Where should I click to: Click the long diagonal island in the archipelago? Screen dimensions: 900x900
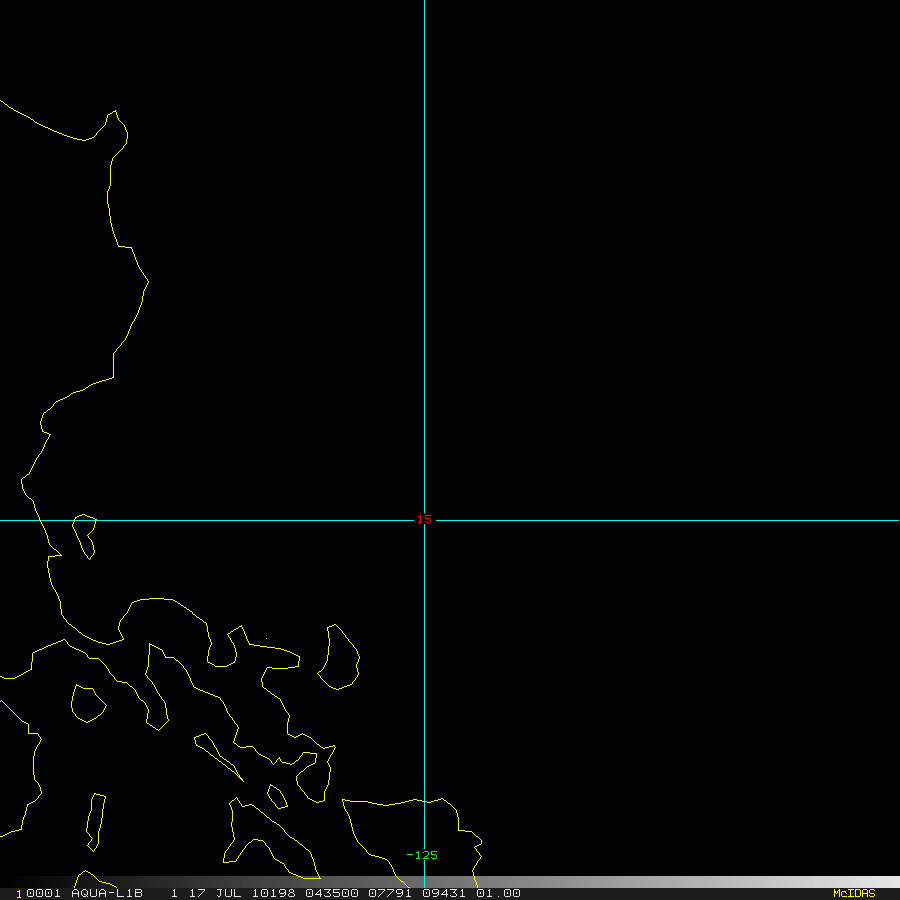point(218,758)
